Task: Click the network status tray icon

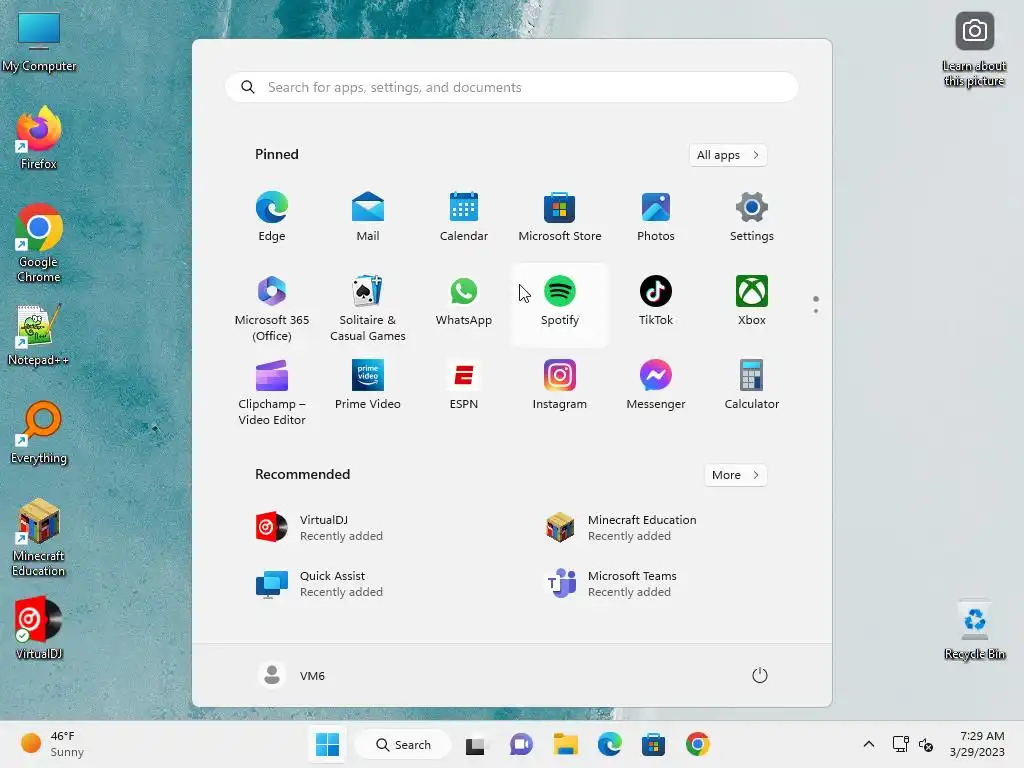Action: (901, 744)
